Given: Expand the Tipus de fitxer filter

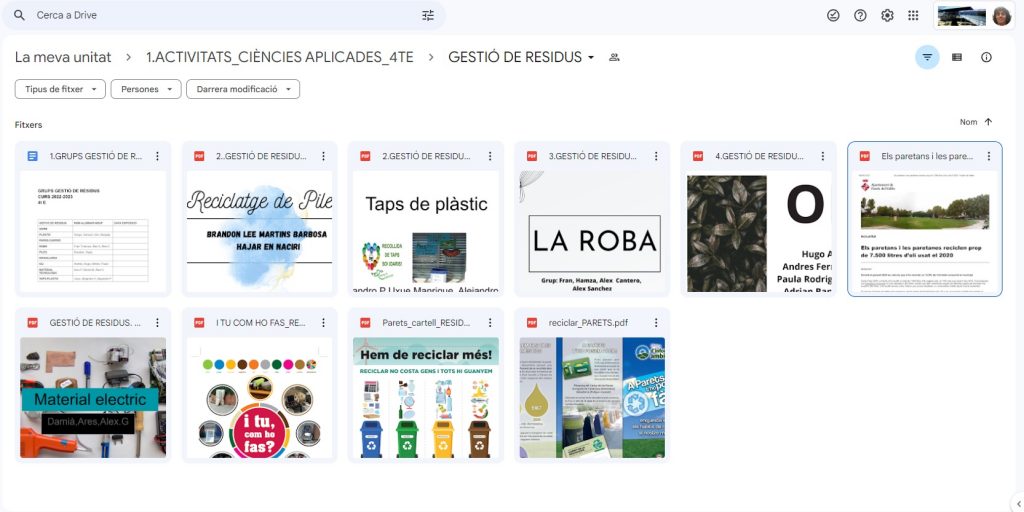Looking at the screenshot, I should pyautogui.click(x=60, y=89).
